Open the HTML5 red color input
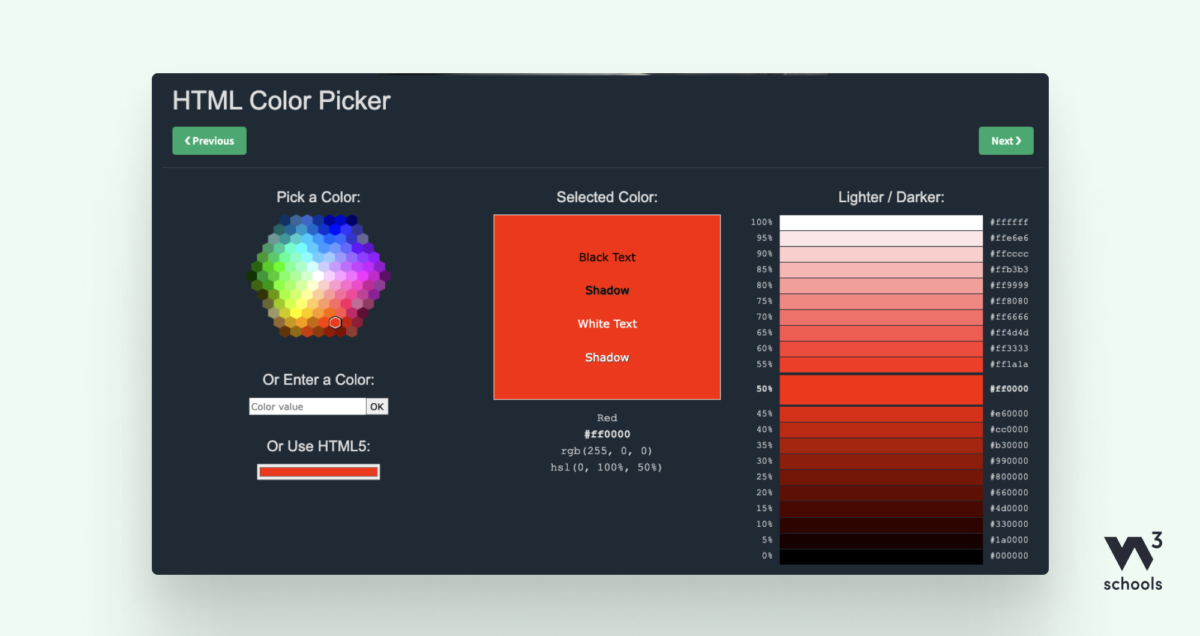This screenshot has height=636, width=1200. [318, 472]
